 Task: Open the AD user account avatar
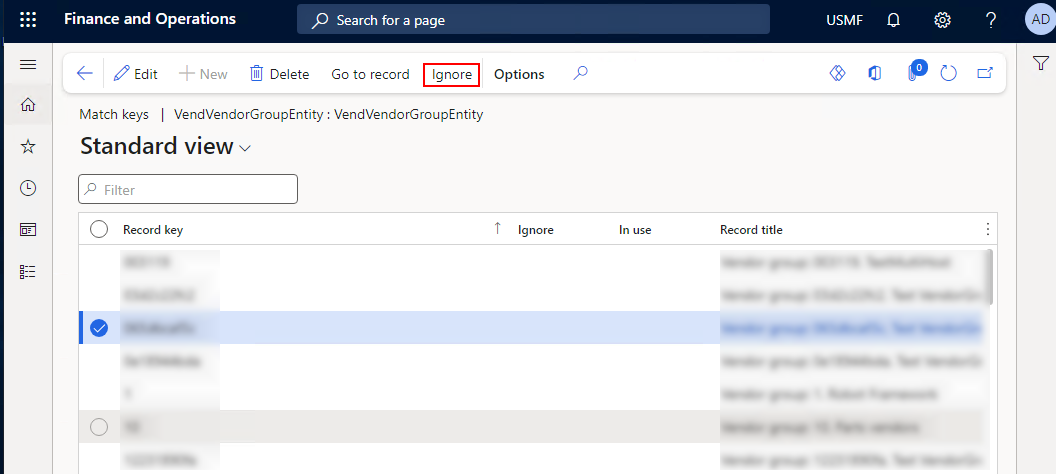pyautogui.click(x=1040, y=20)
